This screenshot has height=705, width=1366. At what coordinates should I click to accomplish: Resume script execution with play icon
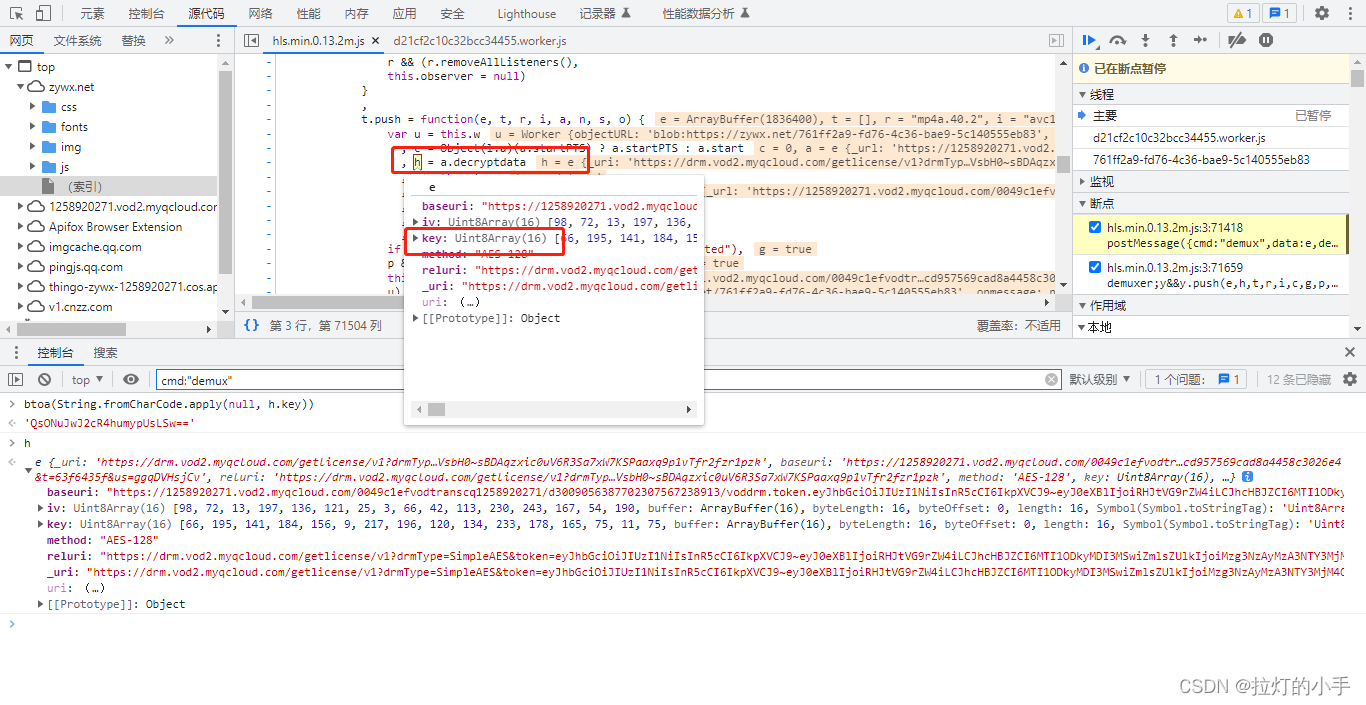(1090, 40)
